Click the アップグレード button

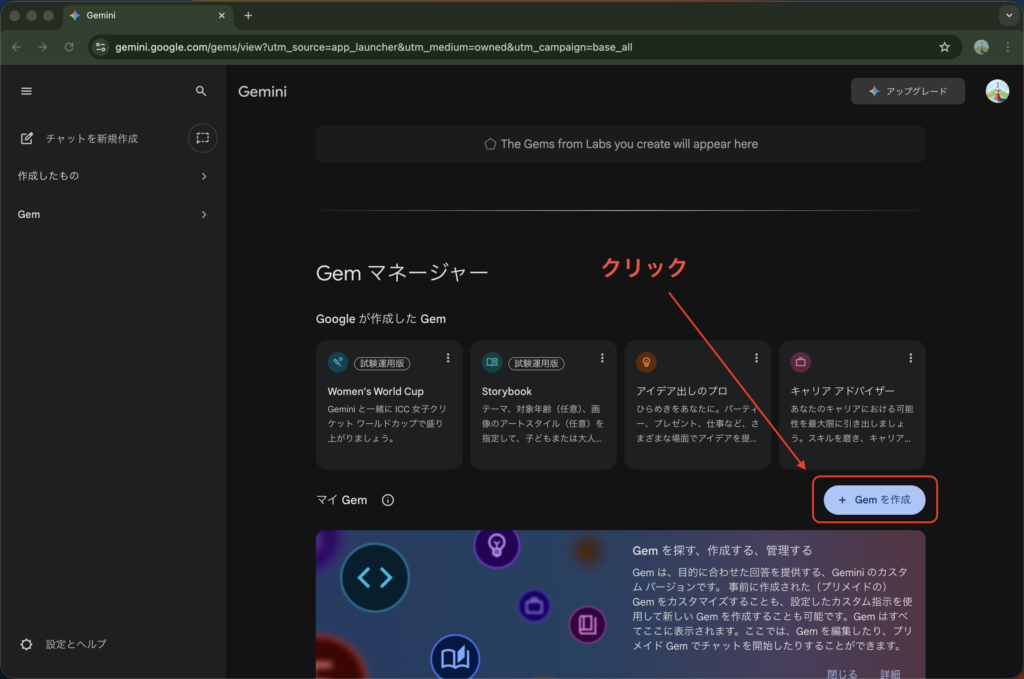pos(908,91)
